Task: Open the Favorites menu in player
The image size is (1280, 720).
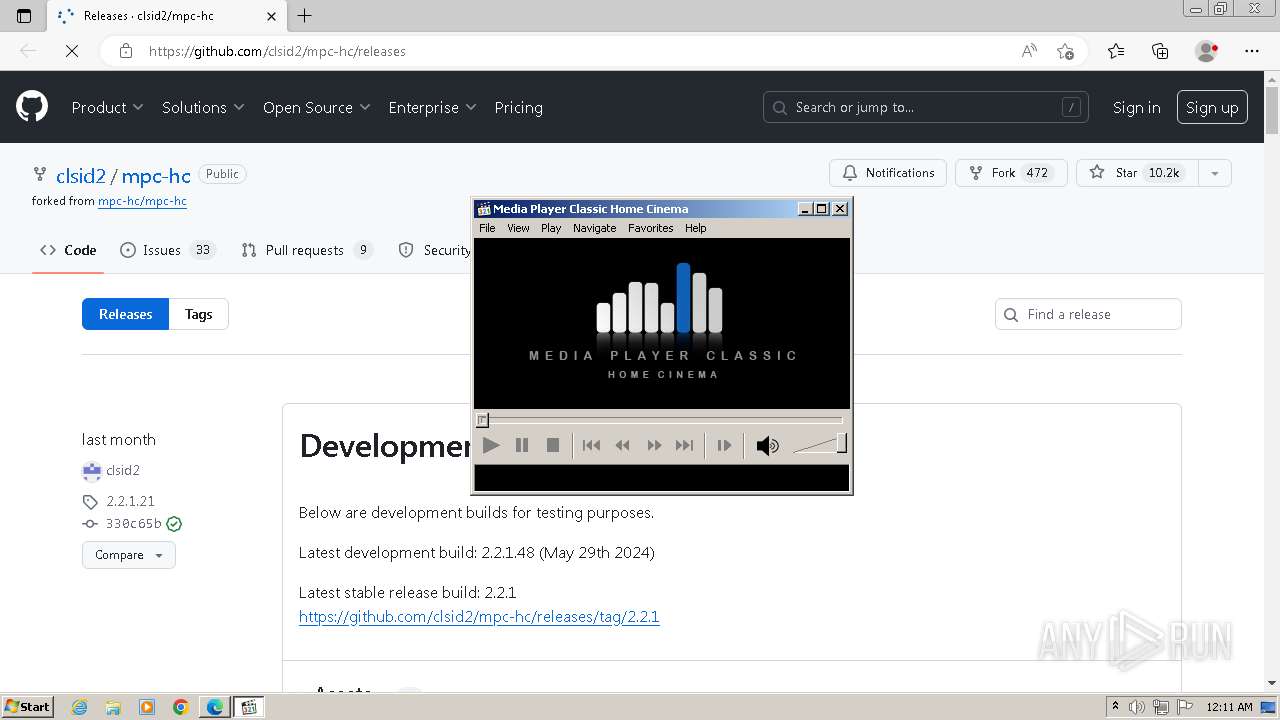Action: pos(650,228)
